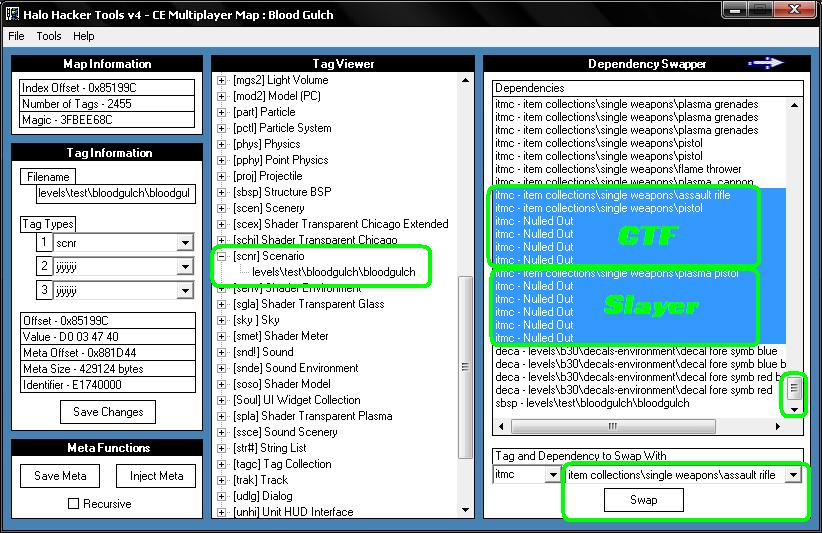
Task: Click the Dependencies list scroll up arrow
Action: point(794,105)
